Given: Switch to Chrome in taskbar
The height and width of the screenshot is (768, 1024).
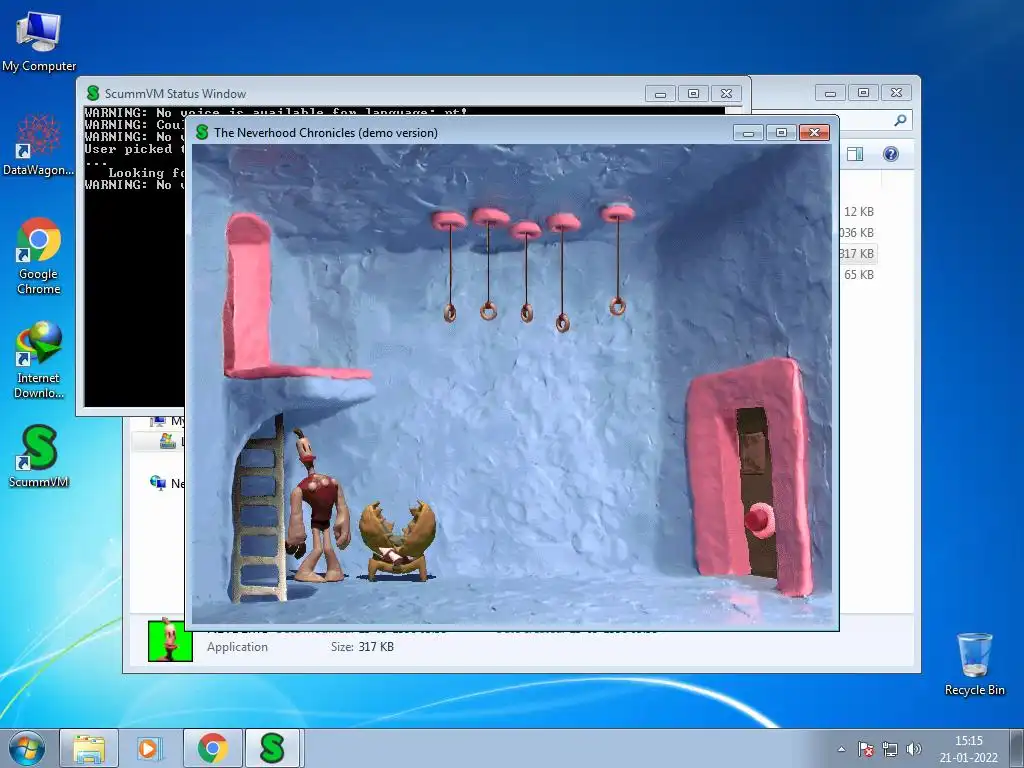Looking at the screenshot, I should [212, 748].
